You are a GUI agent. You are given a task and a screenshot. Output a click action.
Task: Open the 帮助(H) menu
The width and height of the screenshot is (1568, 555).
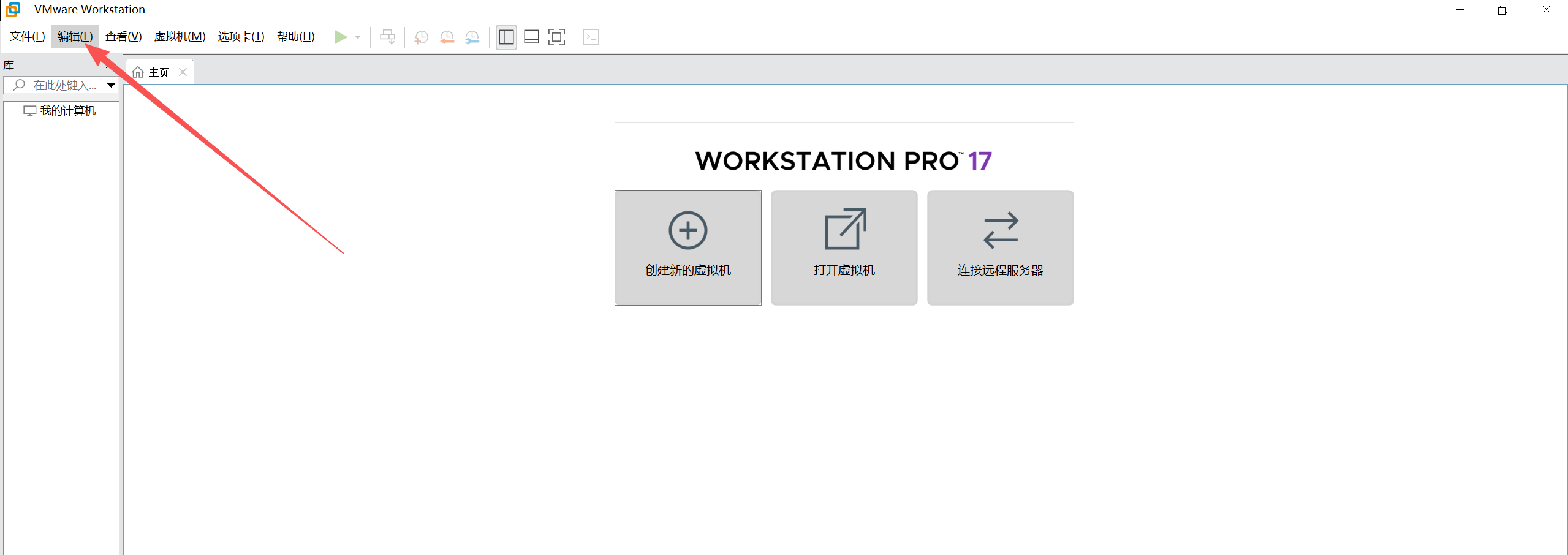tap(295, 37)
